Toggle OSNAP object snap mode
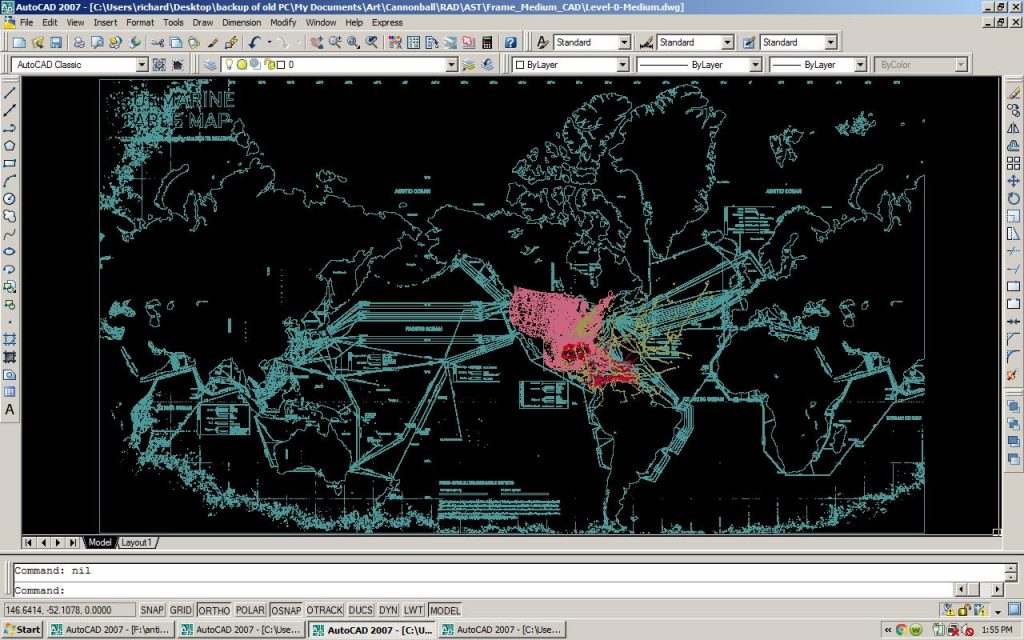Viewport: 1024px width, 640px height. 286,610
